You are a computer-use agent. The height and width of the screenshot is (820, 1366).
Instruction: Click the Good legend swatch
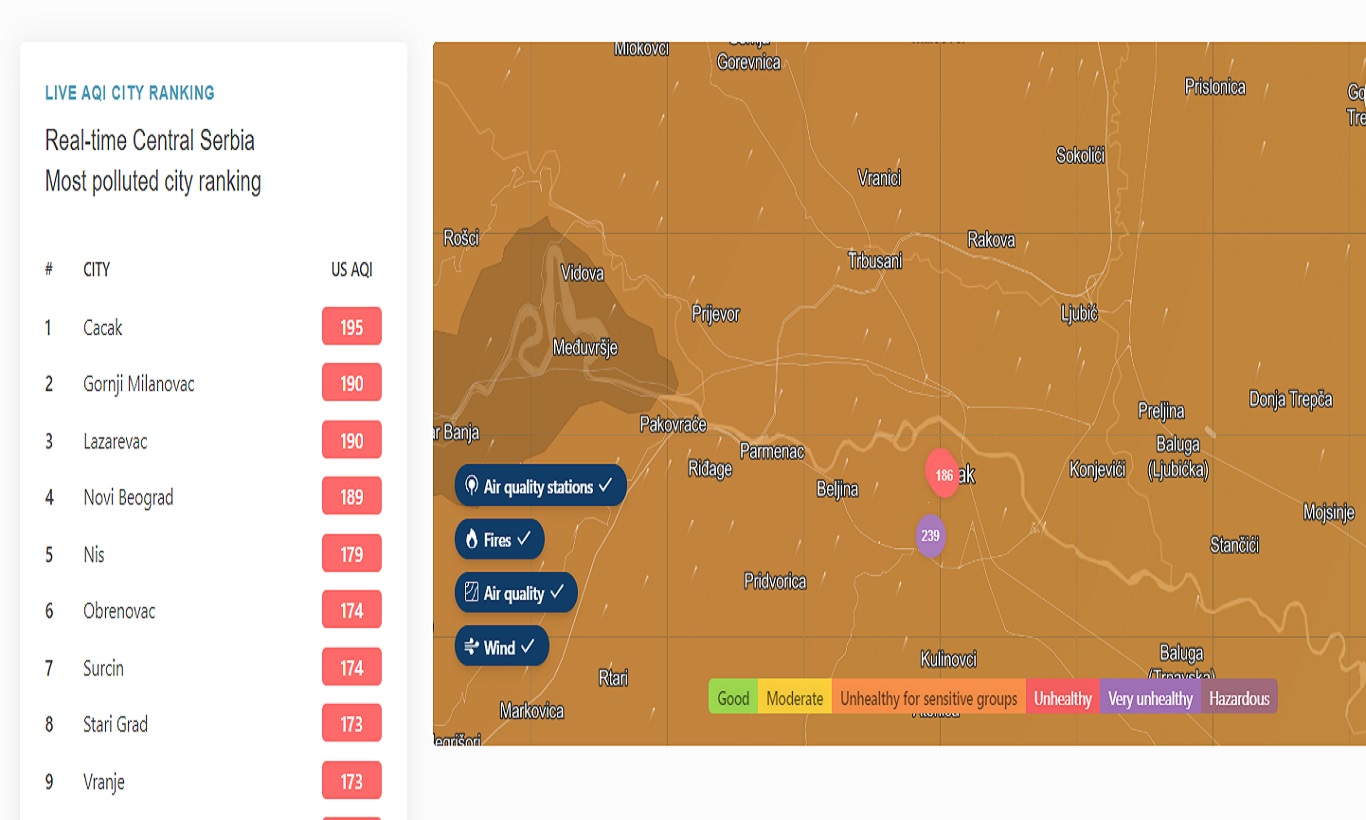(x=733, y=698)
